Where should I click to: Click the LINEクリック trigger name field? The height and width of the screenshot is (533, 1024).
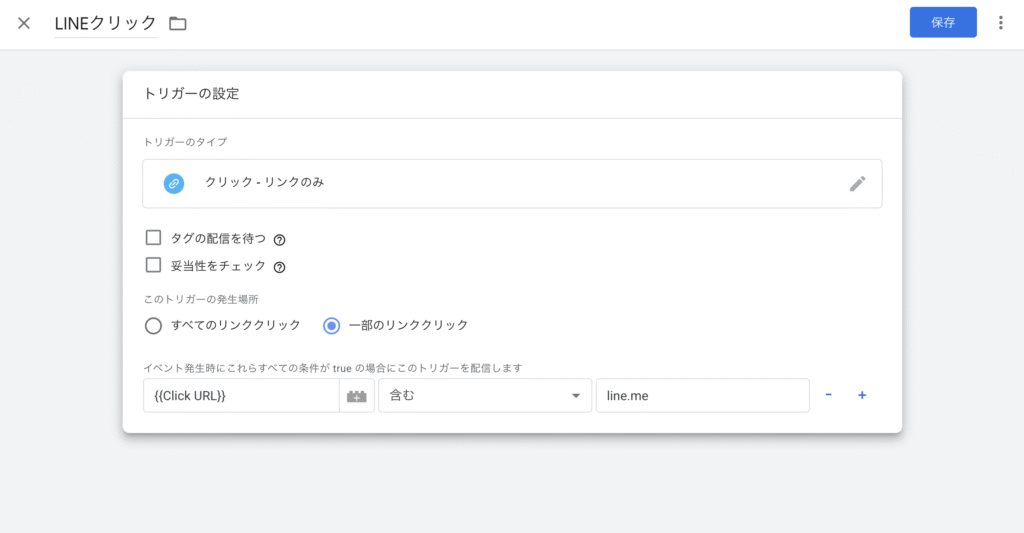pos(105,23)
